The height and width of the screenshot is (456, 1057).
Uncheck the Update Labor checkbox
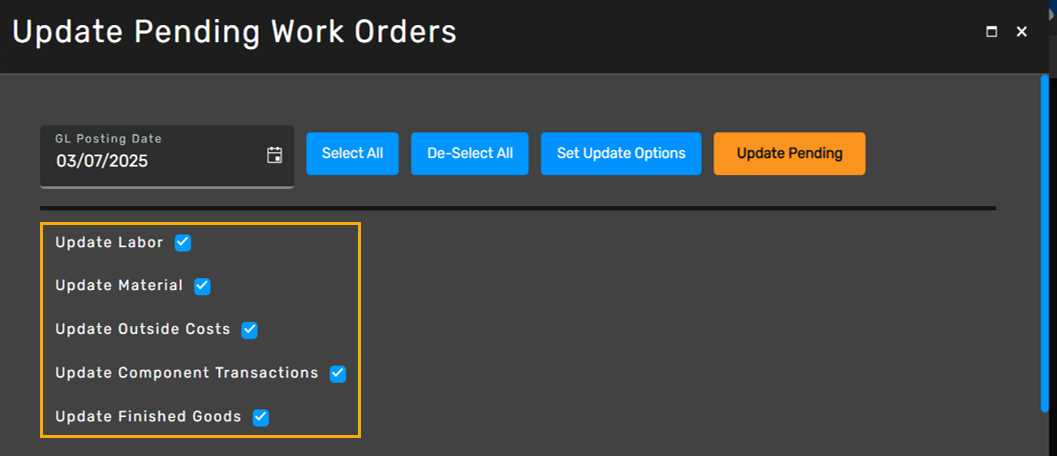click(x=183, y=243)
